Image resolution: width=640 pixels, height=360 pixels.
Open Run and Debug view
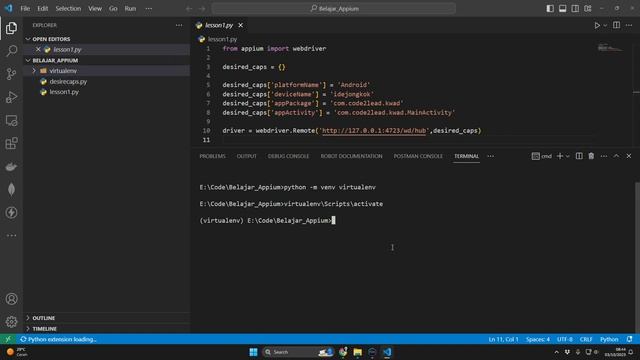pyautogui.click(x=11, y=97)
